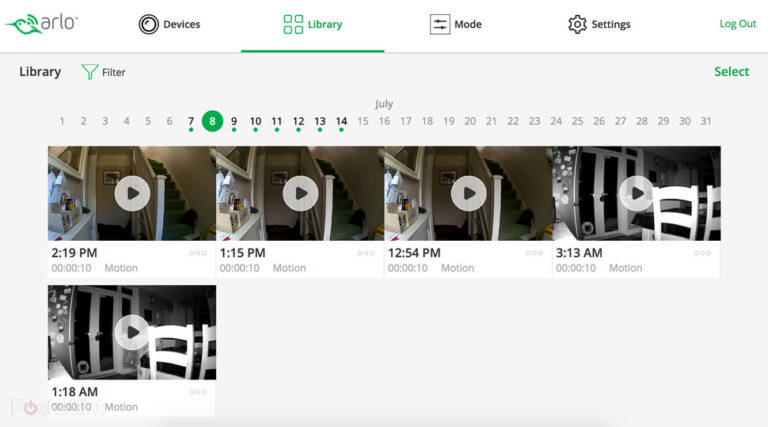Open options dots for 1:15 PM clip
768x427 pixels.
[x=366, y=253]
